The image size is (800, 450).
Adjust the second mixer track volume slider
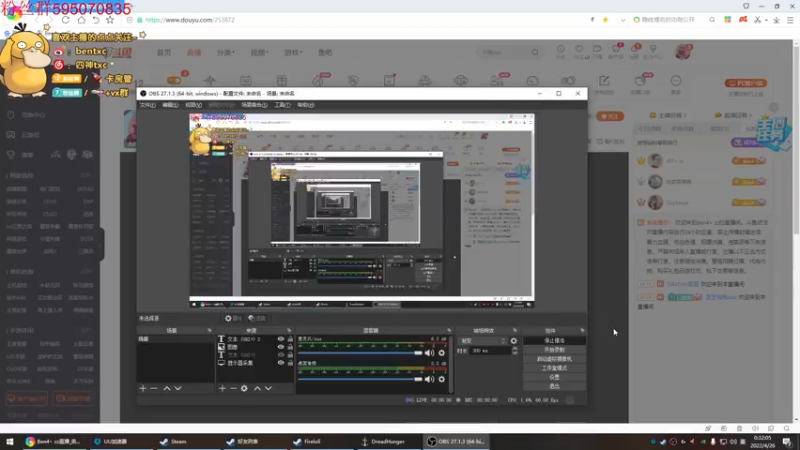(360, 379)
